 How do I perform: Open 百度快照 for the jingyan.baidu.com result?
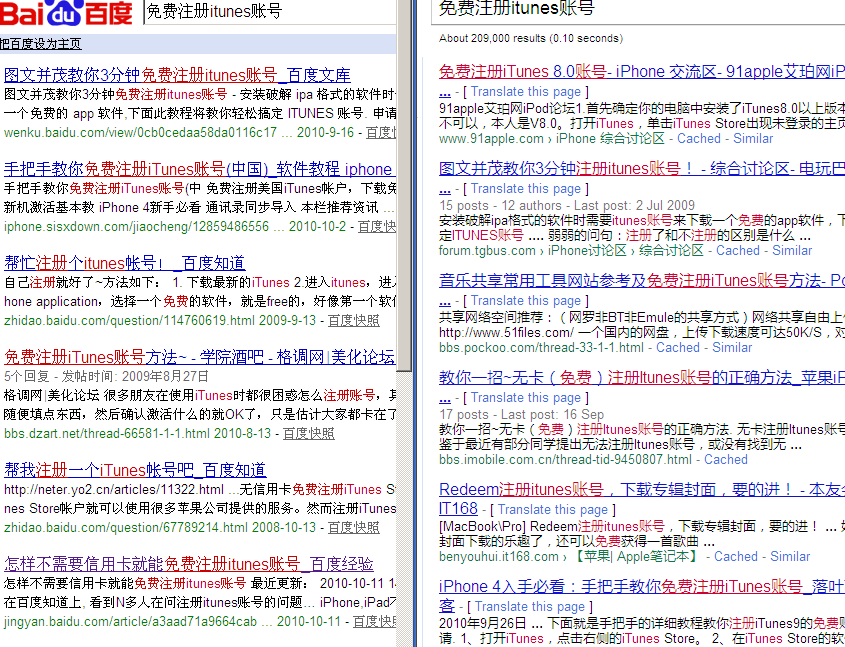point(375,622)
